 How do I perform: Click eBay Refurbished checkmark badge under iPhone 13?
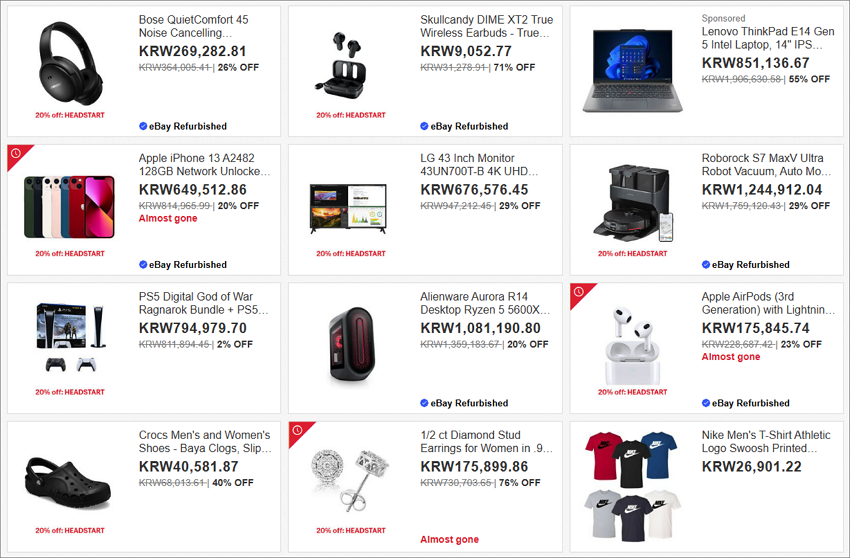[x=143, y=265]
